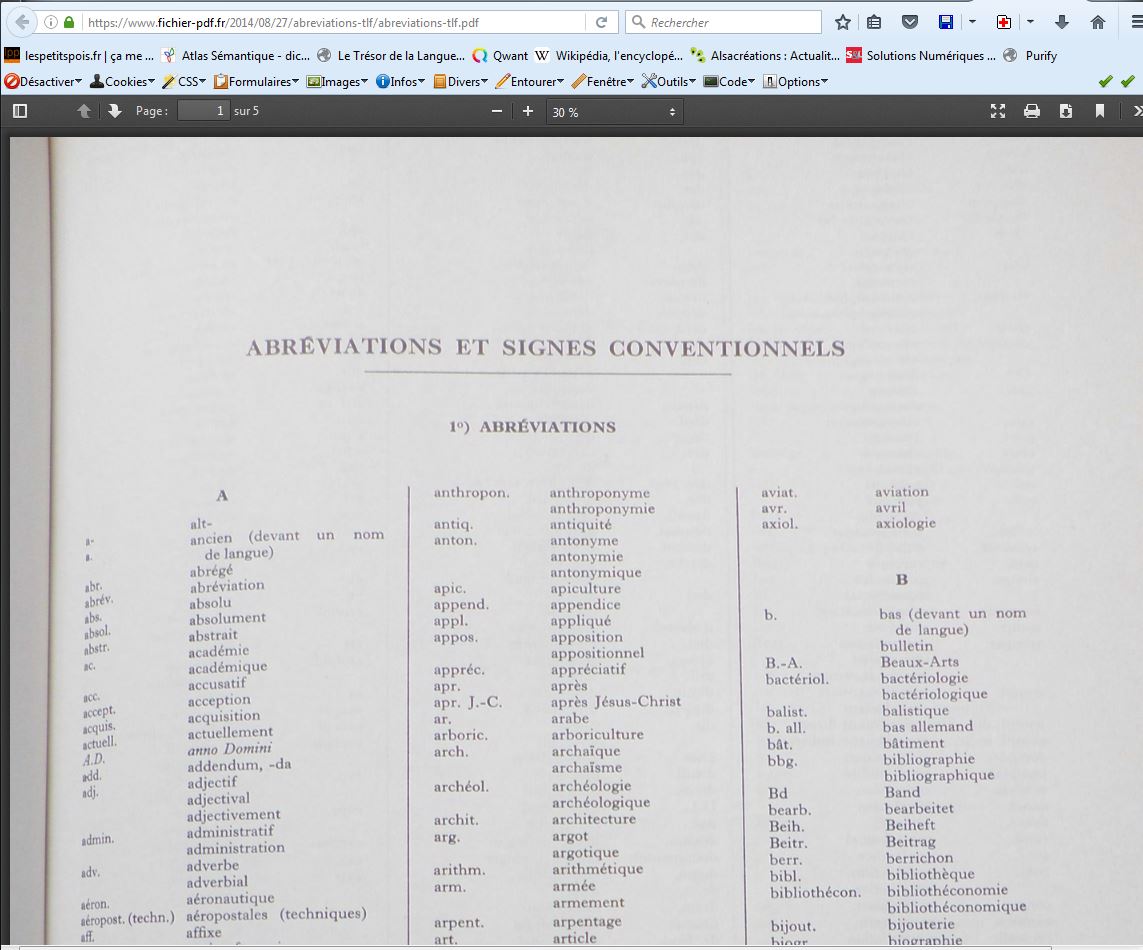Click first green validation checkmark icon

(1106, 82)
